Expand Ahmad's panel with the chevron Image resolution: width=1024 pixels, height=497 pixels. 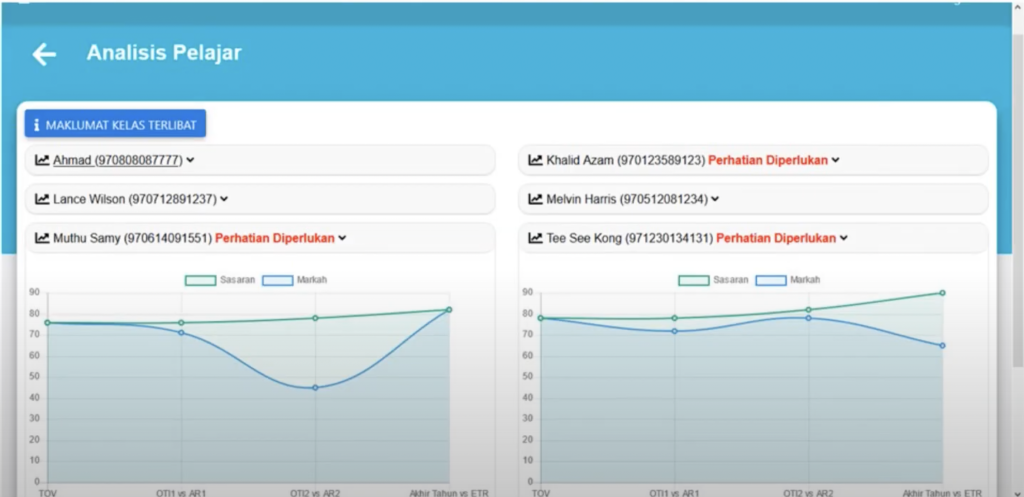click(190, 160)
